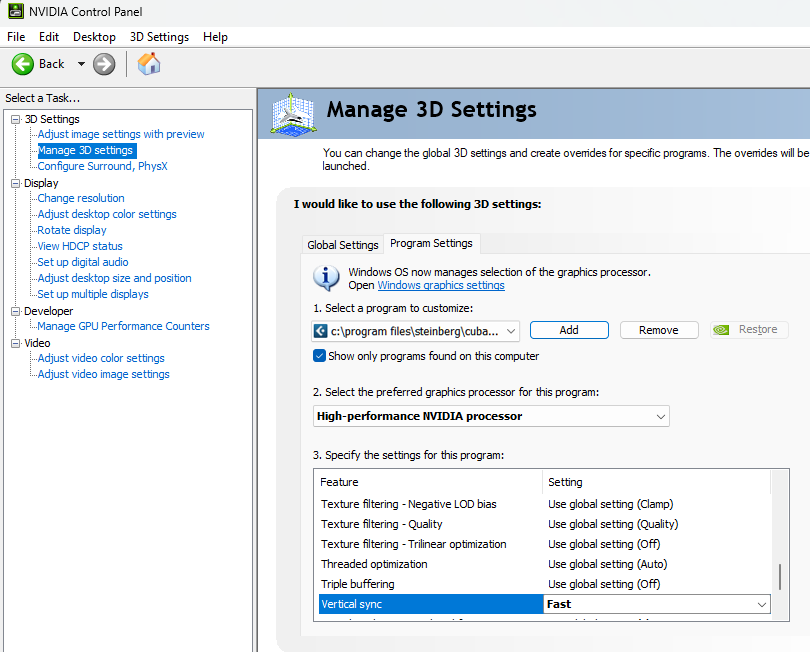Screen dimensions: 810x652
Task: Open the Windows graphics settings link
Action: 440,285
